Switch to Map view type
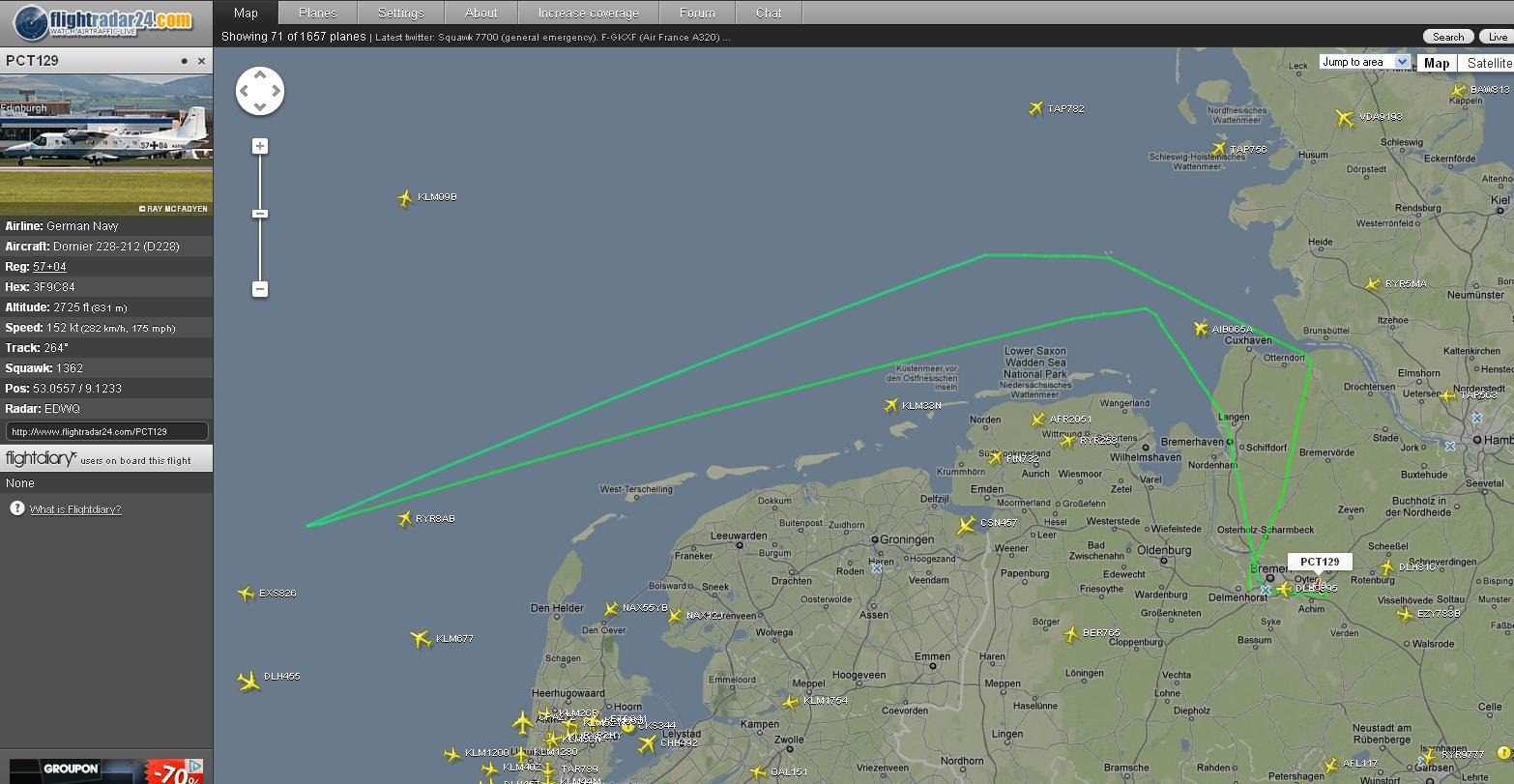The width and height of the screenshot is (1514, 784). (x=1436, y=63)
